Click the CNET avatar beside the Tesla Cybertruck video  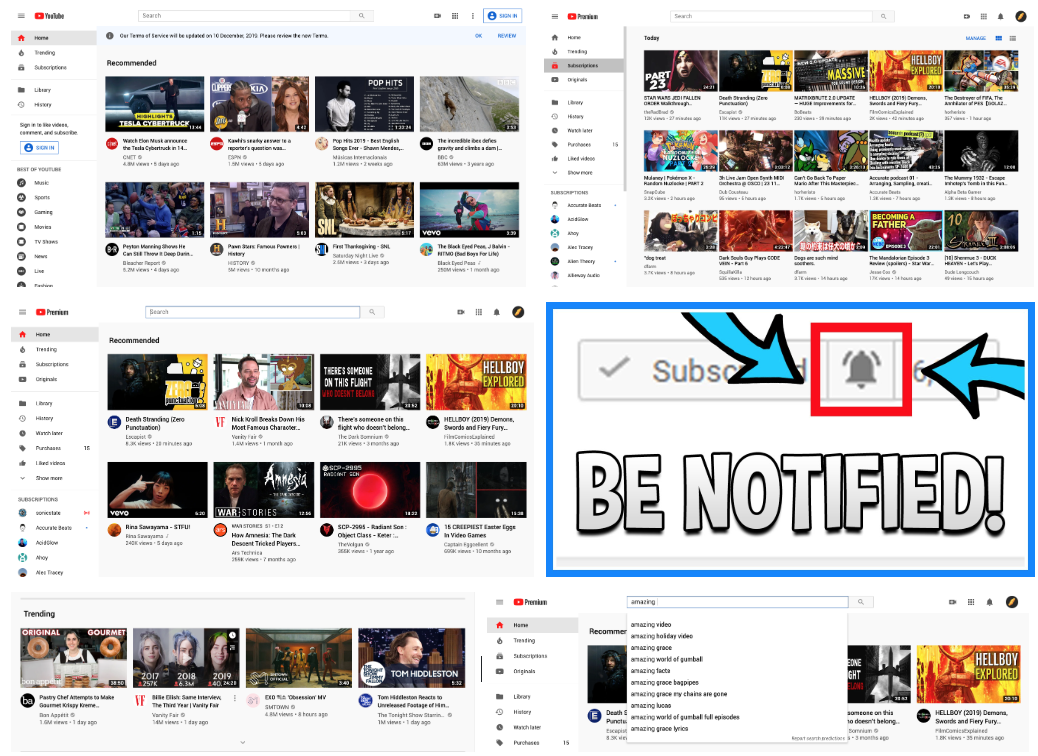(x=112, y=144)
